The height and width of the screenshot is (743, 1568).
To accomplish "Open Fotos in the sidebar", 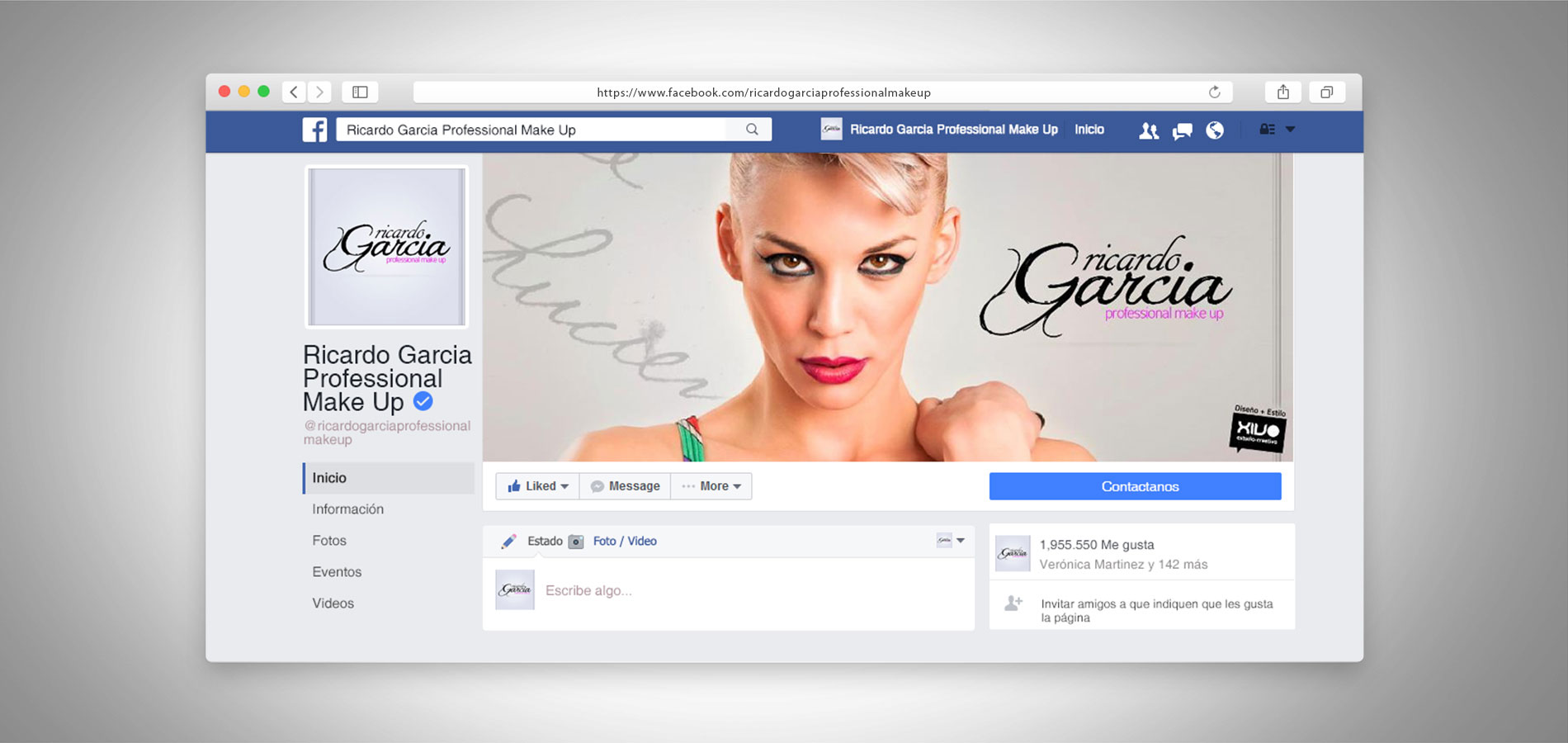I will (x=329, y=541).
